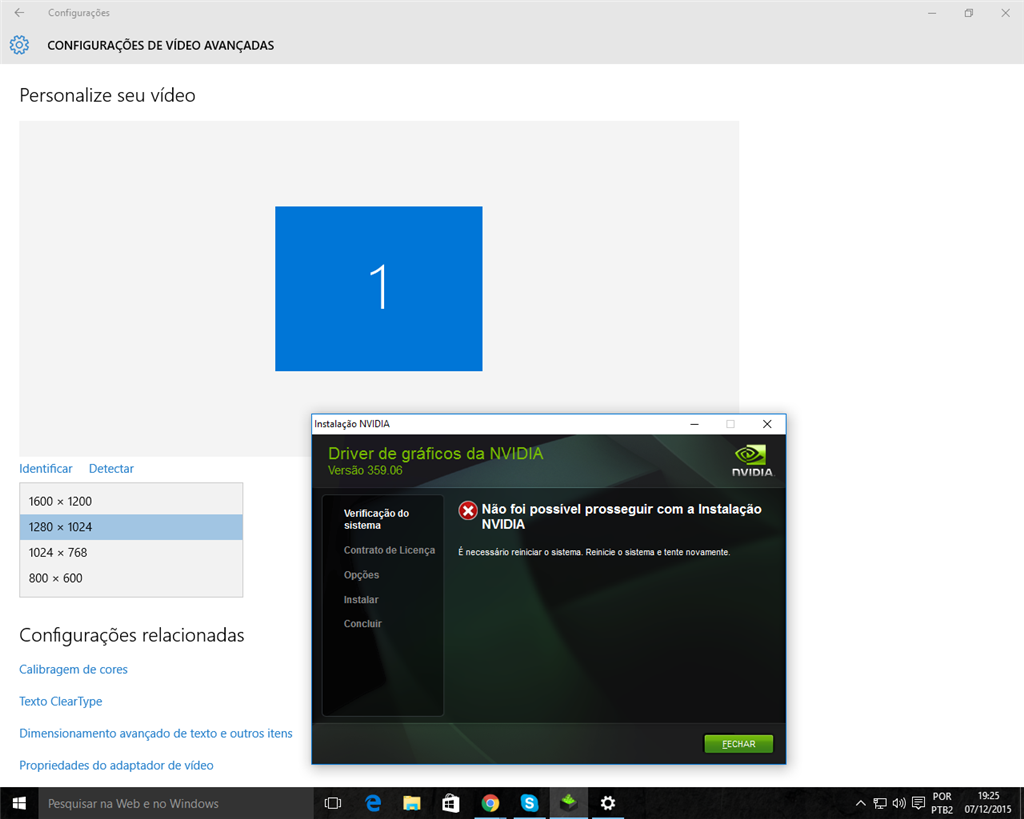Select monitor 1 display thumbnail
The height and width of the screenshot is (819, 1024).
pyautogui.click(x=379, y=289)
